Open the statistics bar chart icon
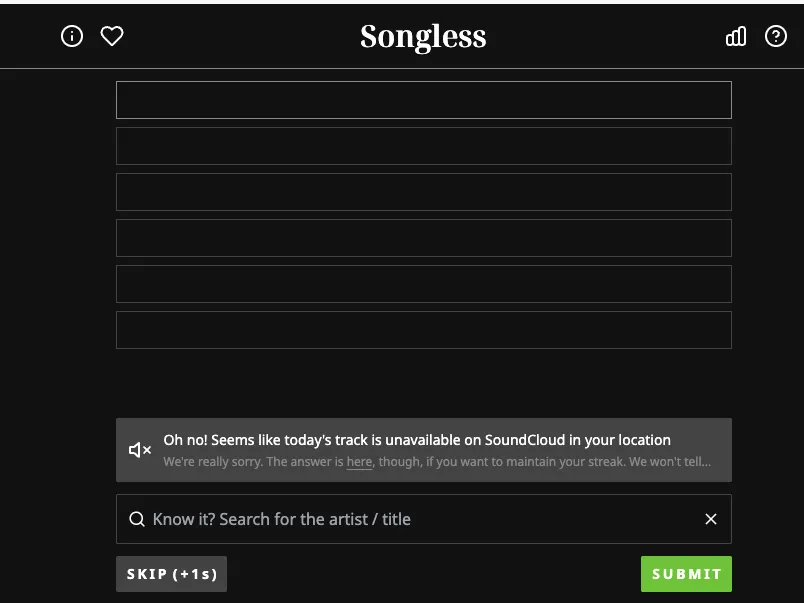Image resolution: width=804 pixels, height=603 pixels. click(x=736, y=36)
